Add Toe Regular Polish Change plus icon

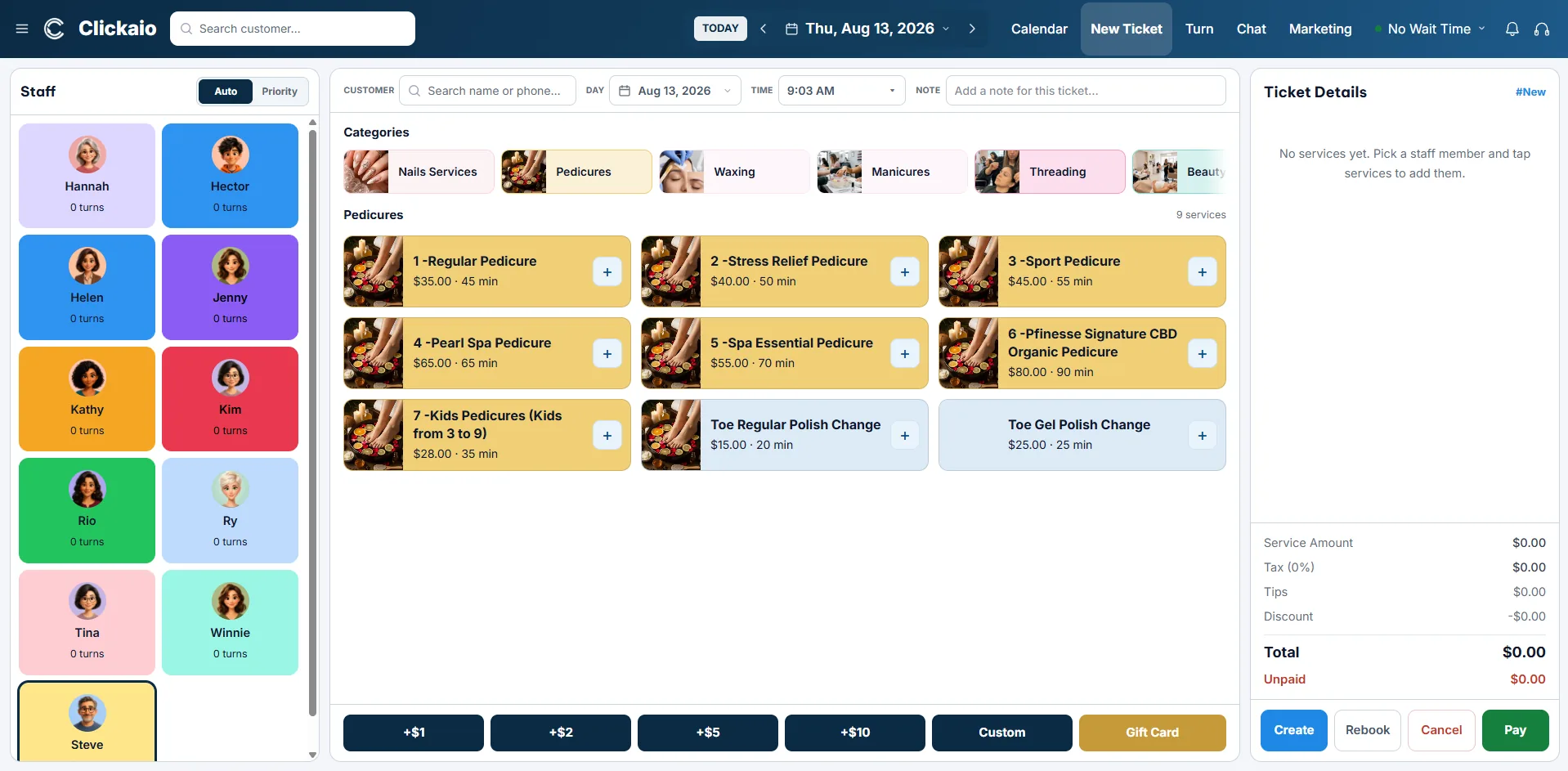(905, 435)
